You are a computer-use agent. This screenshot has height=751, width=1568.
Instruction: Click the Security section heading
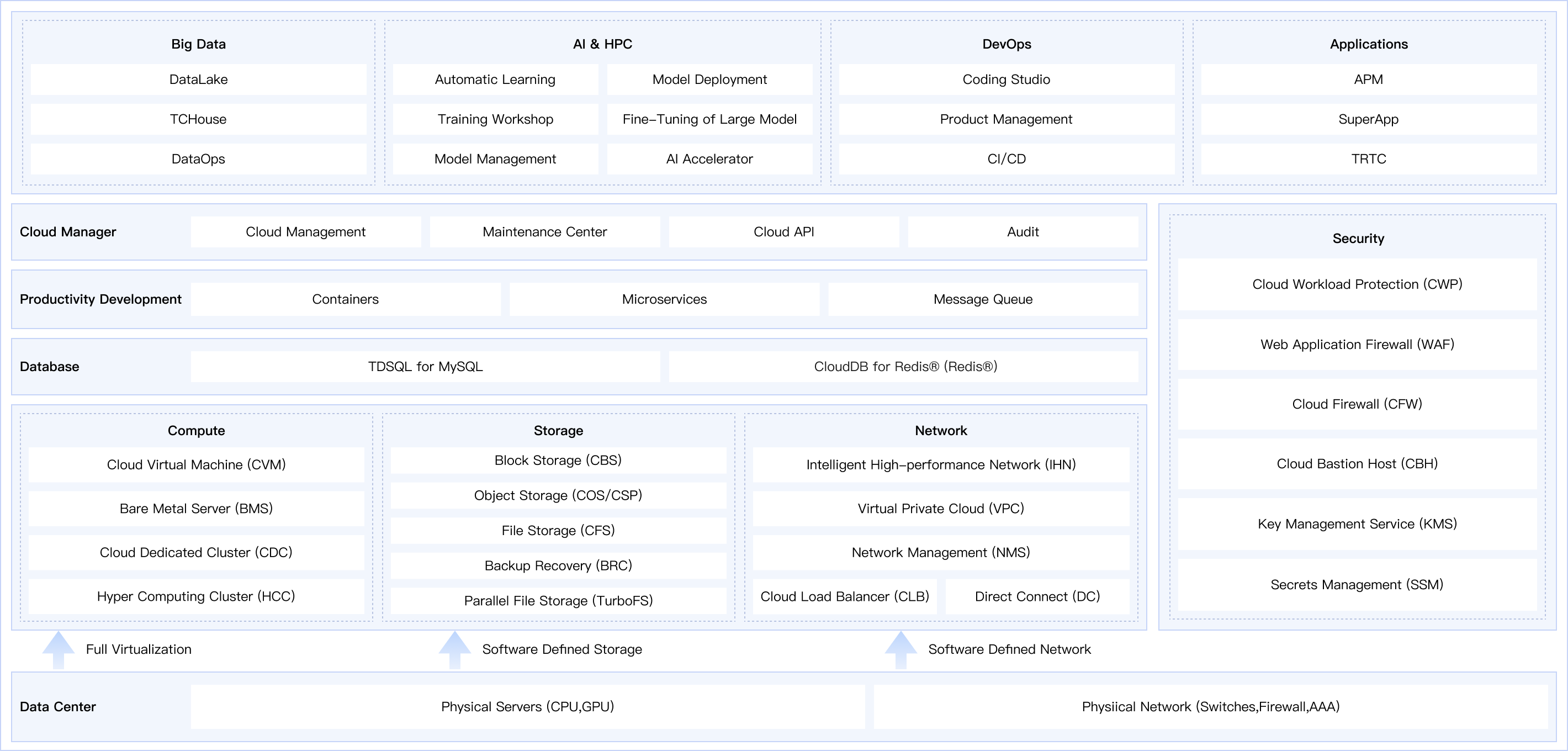click(1358, 239)
